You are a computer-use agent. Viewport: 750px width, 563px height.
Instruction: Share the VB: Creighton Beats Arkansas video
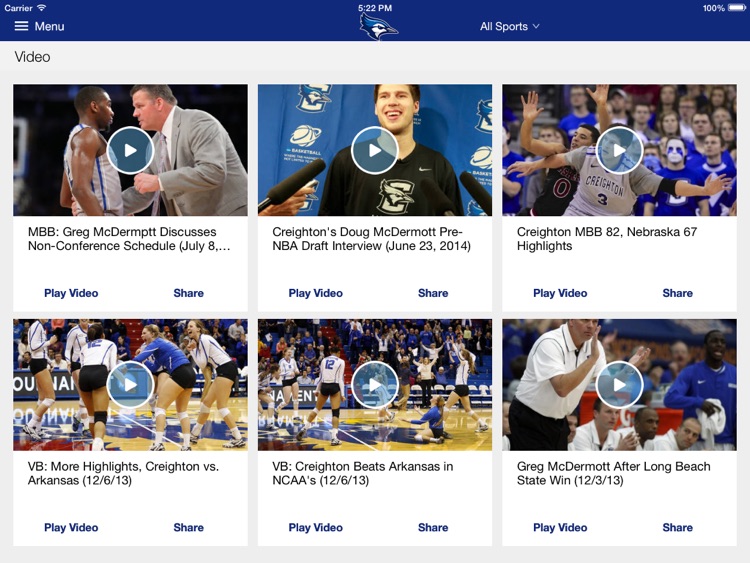[433, 528]
